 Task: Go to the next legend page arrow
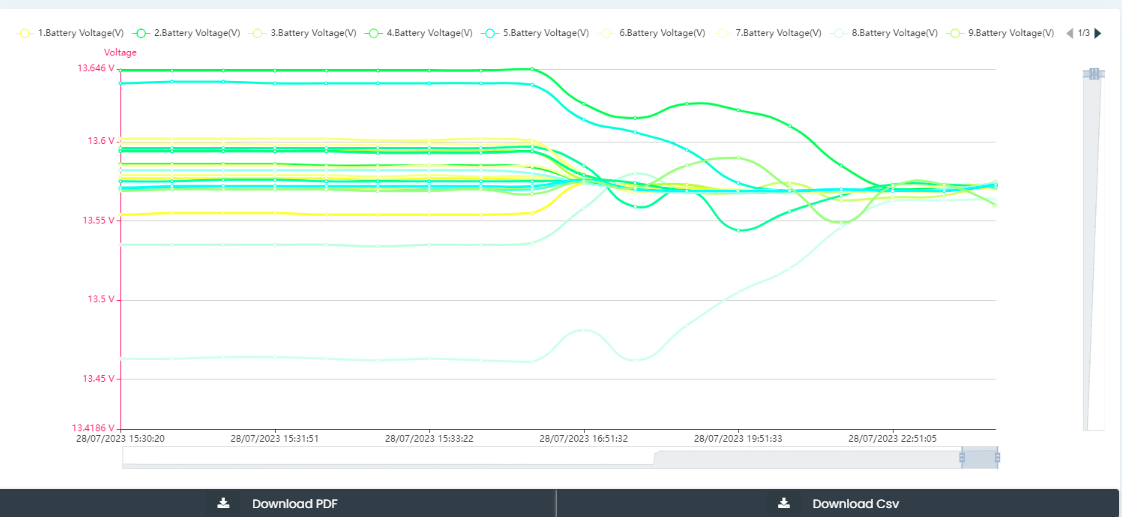1098,33
